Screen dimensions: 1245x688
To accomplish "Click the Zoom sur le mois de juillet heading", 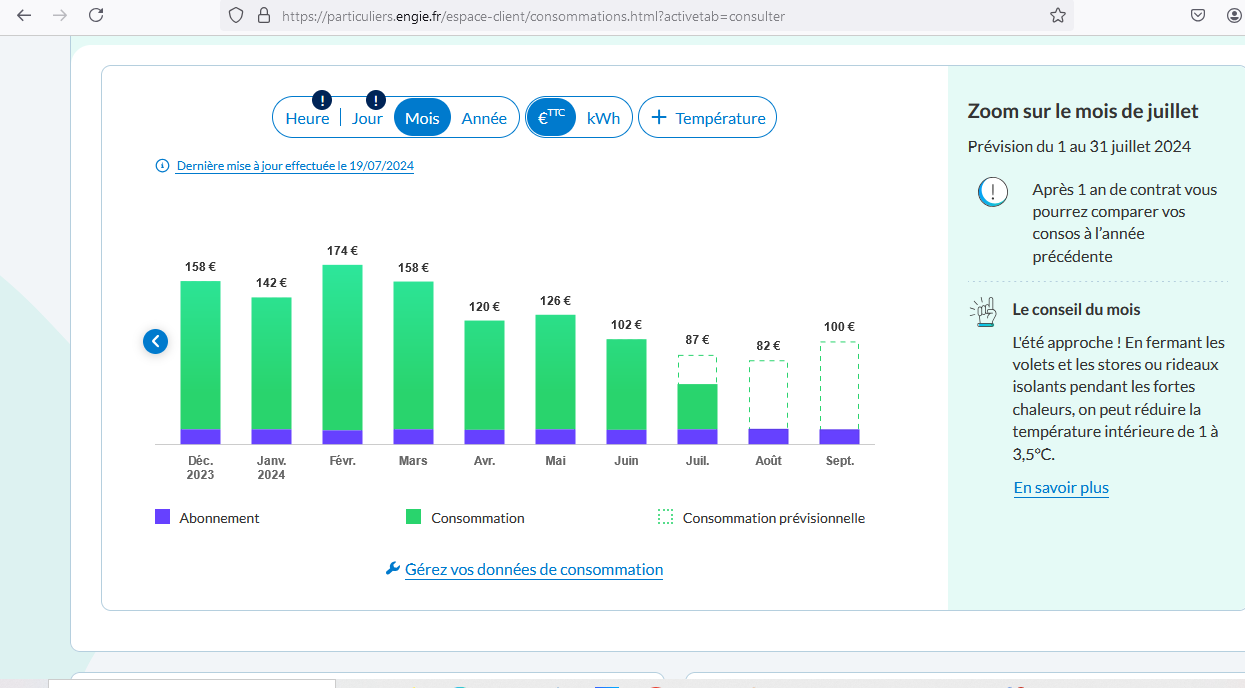I will coord(1083,111).
